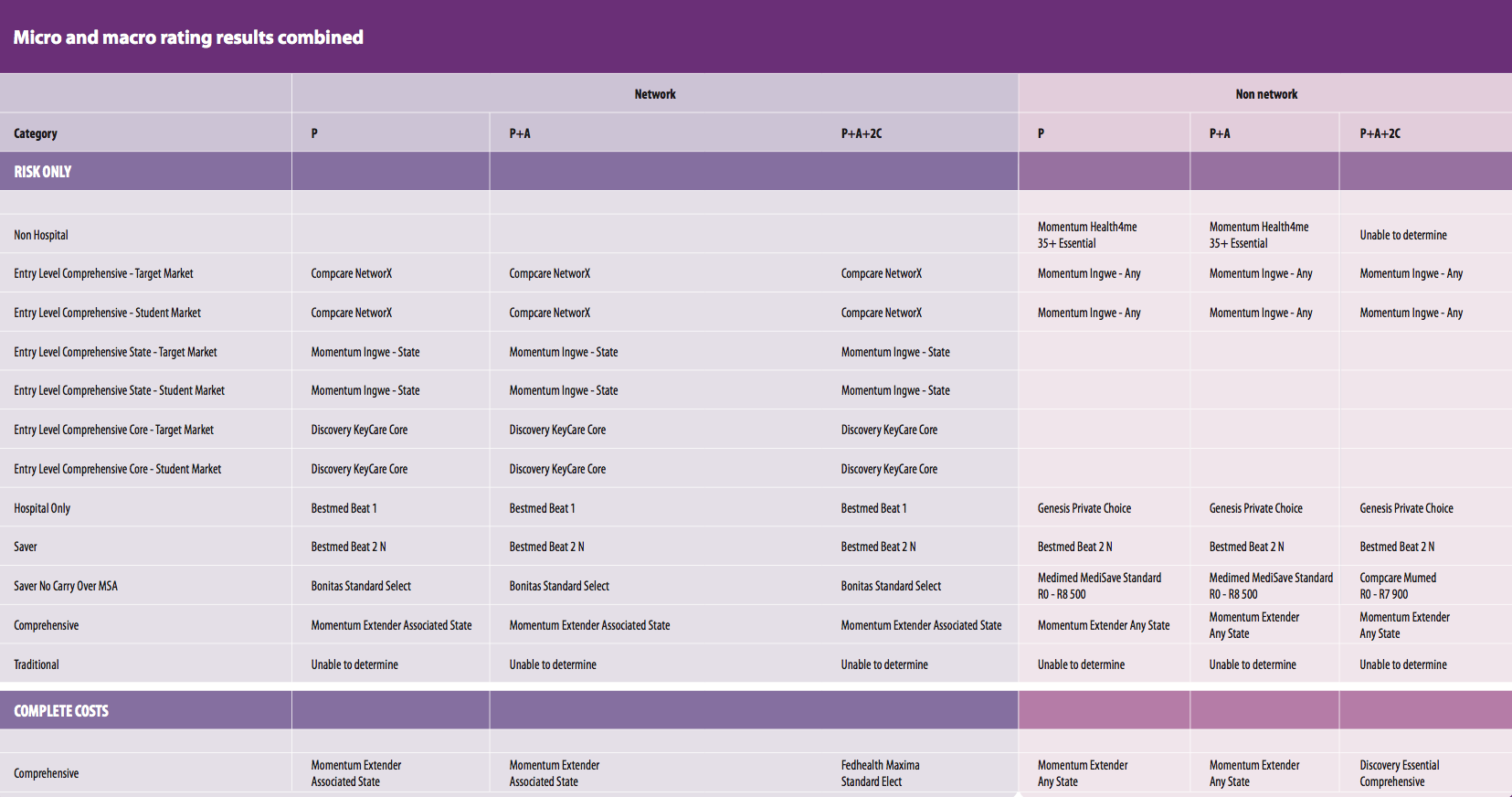
Task: Click the "Micro and macro rating results combined" title
Action: (x=188, y=37)
